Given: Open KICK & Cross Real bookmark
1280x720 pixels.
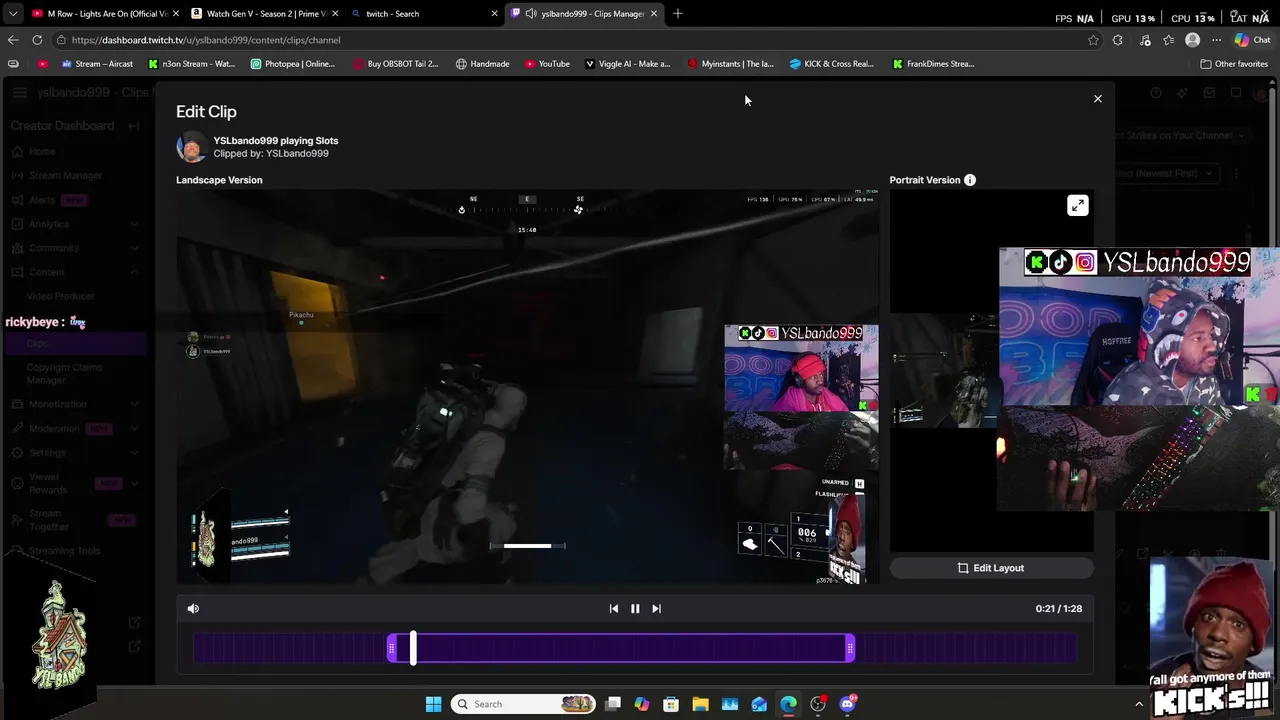Looking at the screenshot, I should [831, 64].
